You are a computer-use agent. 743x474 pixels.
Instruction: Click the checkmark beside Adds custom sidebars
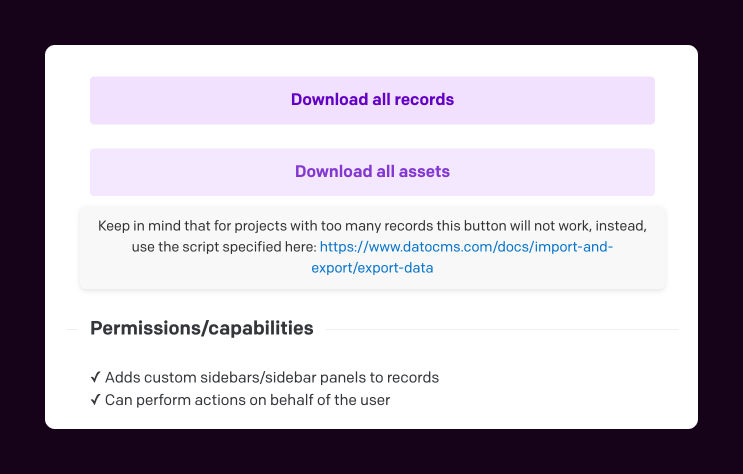95,377
